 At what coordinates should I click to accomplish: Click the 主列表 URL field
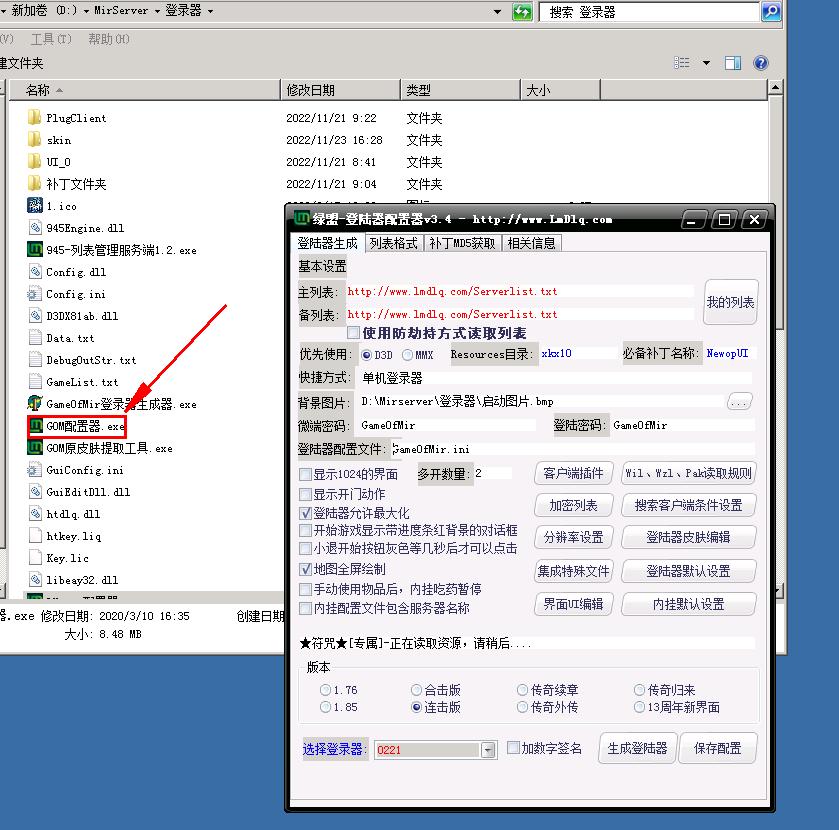(520, 292)
